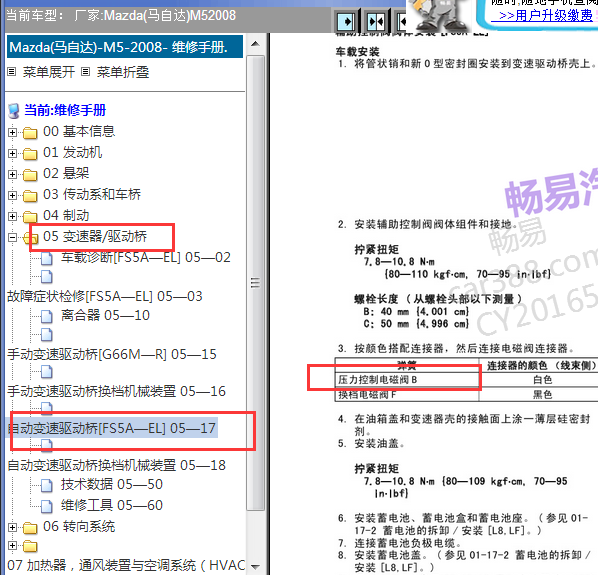The image size is (598, 575).
Task: Click the 换档电磁阀 F table cell
Action: (407, 394)
